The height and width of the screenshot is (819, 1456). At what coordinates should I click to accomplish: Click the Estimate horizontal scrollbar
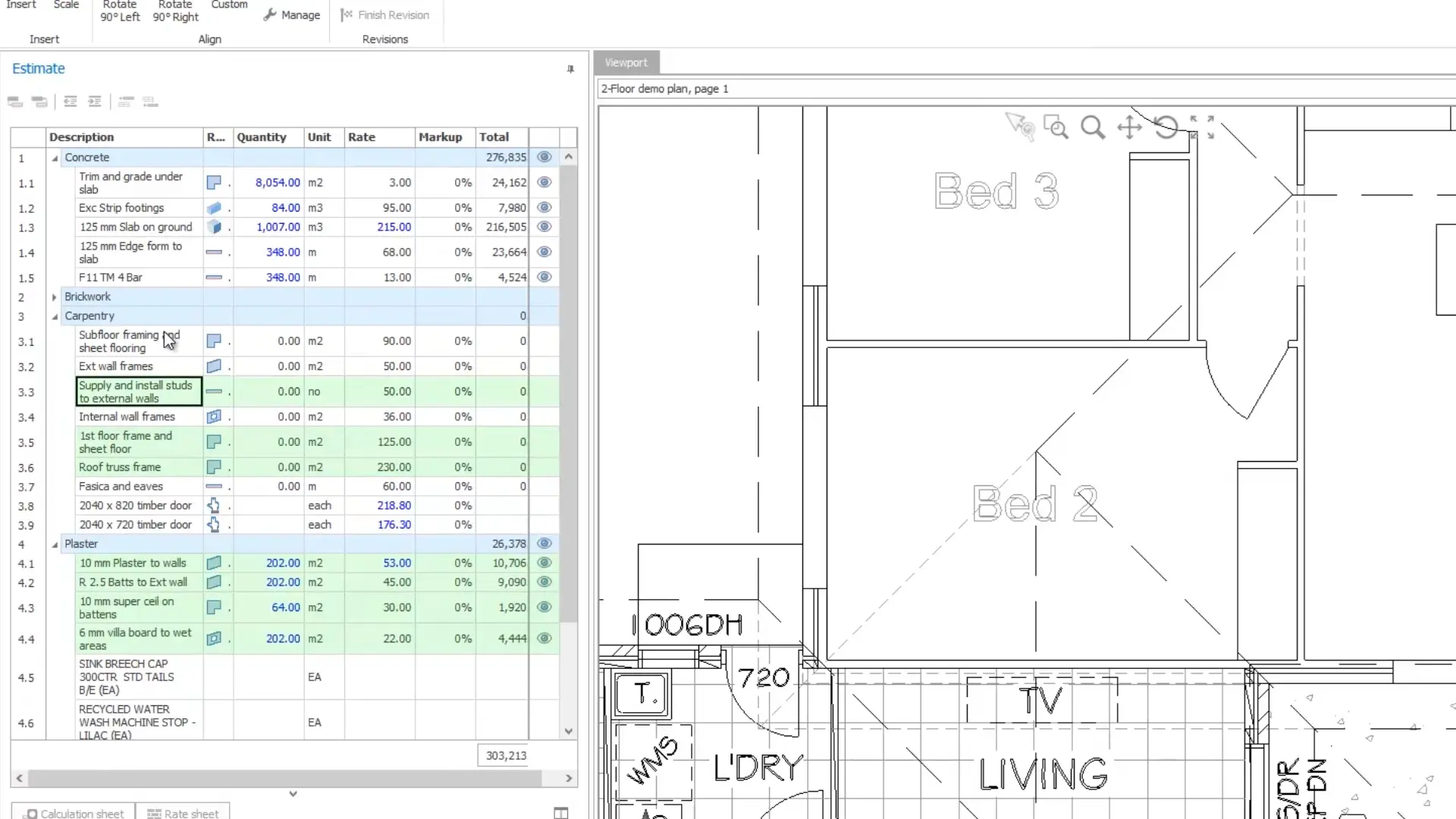(x=285, y=778)
